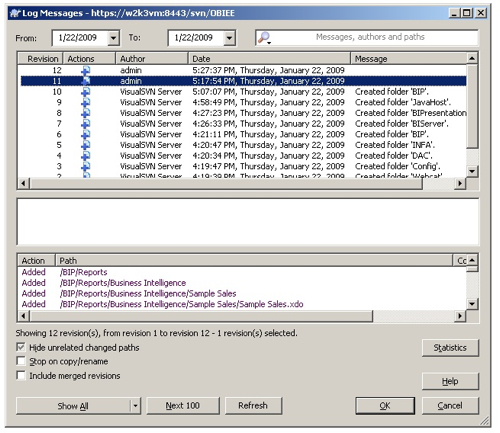This screenshot has height=433, width=500.
Task: Sort by Date column header
Action: point(269,59)
